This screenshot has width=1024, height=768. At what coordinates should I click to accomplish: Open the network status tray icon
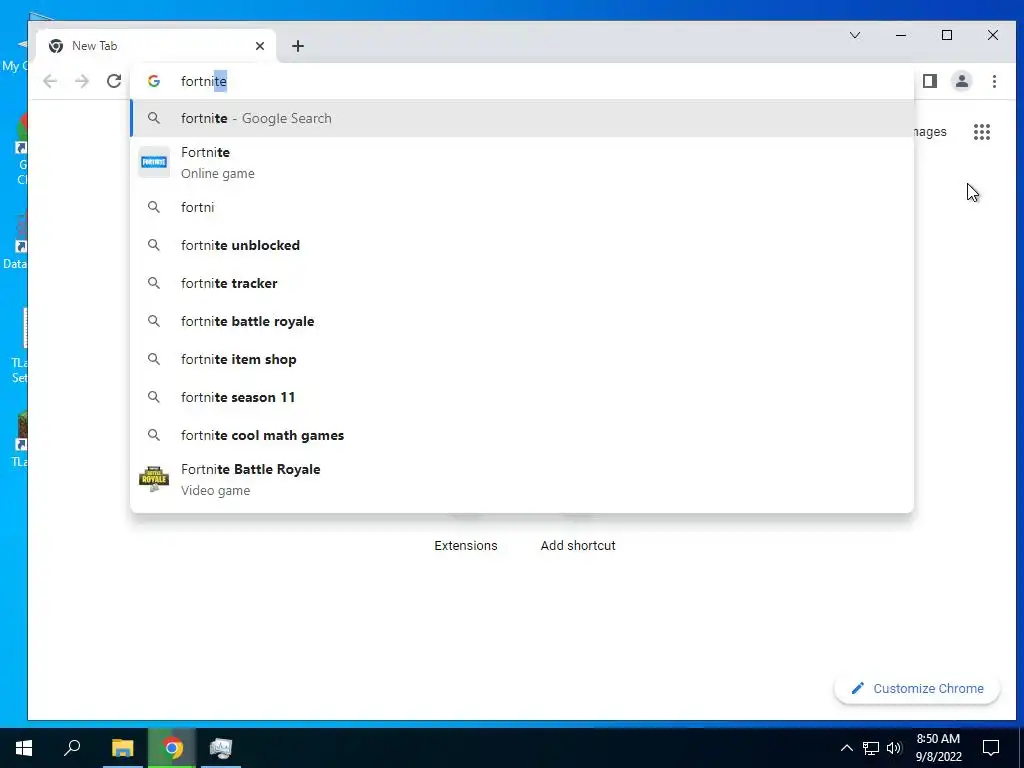pos(871,748)
